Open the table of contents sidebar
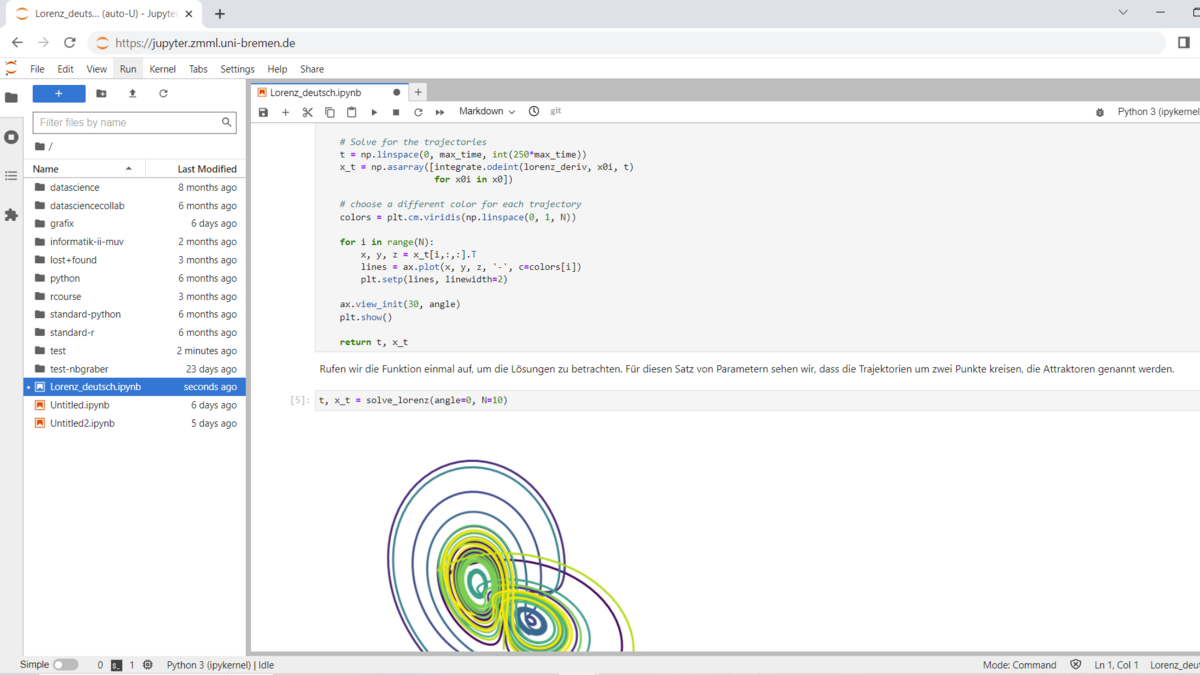Viewport: 1200px width, 675px height. tap(11, 176)
